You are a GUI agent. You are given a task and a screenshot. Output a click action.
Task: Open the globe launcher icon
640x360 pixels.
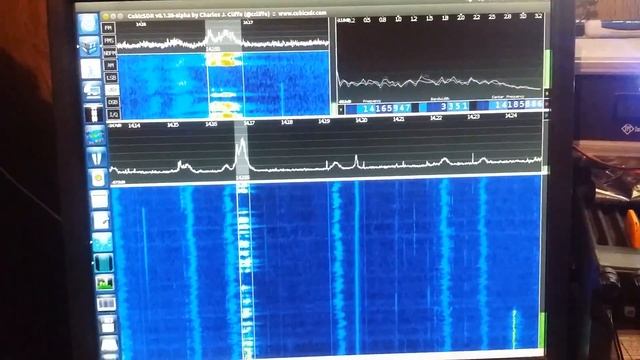(x=95, y=136)
